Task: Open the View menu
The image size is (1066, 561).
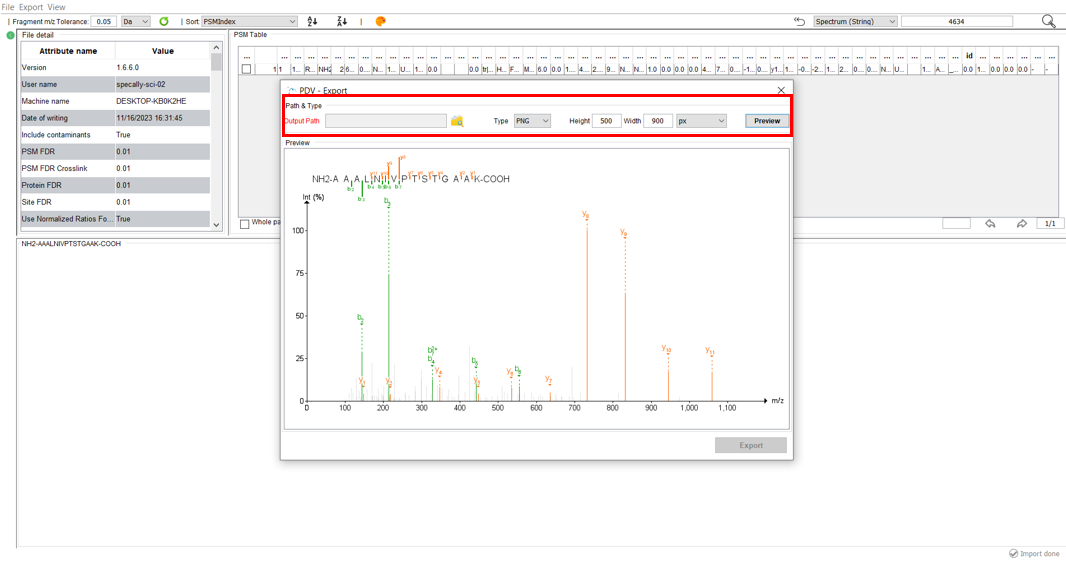Action: pos(56,7)
